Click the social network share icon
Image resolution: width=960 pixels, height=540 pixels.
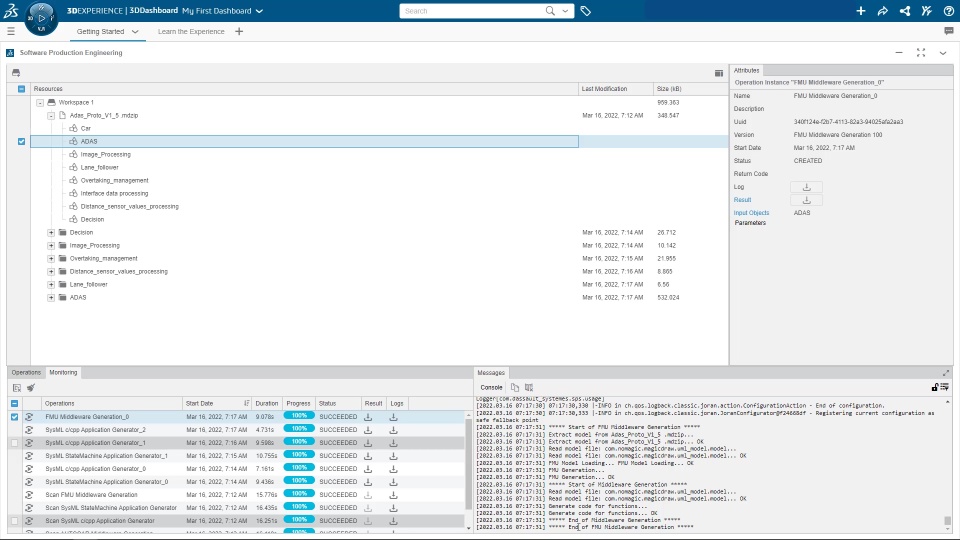click(904, 10)
